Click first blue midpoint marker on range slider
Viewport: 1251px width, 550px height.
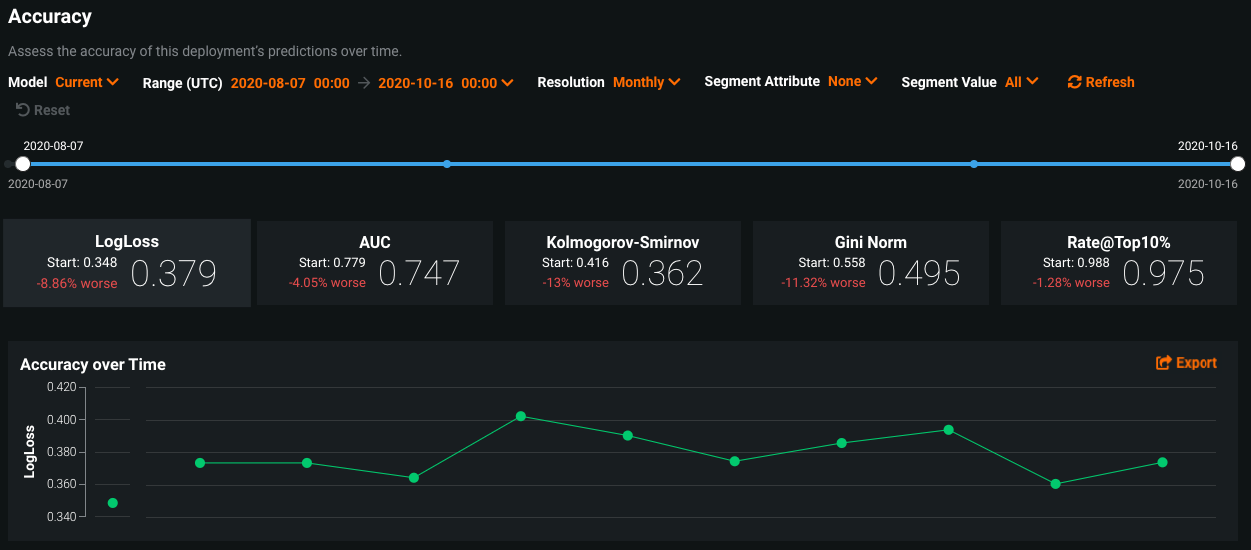(447, 164)
